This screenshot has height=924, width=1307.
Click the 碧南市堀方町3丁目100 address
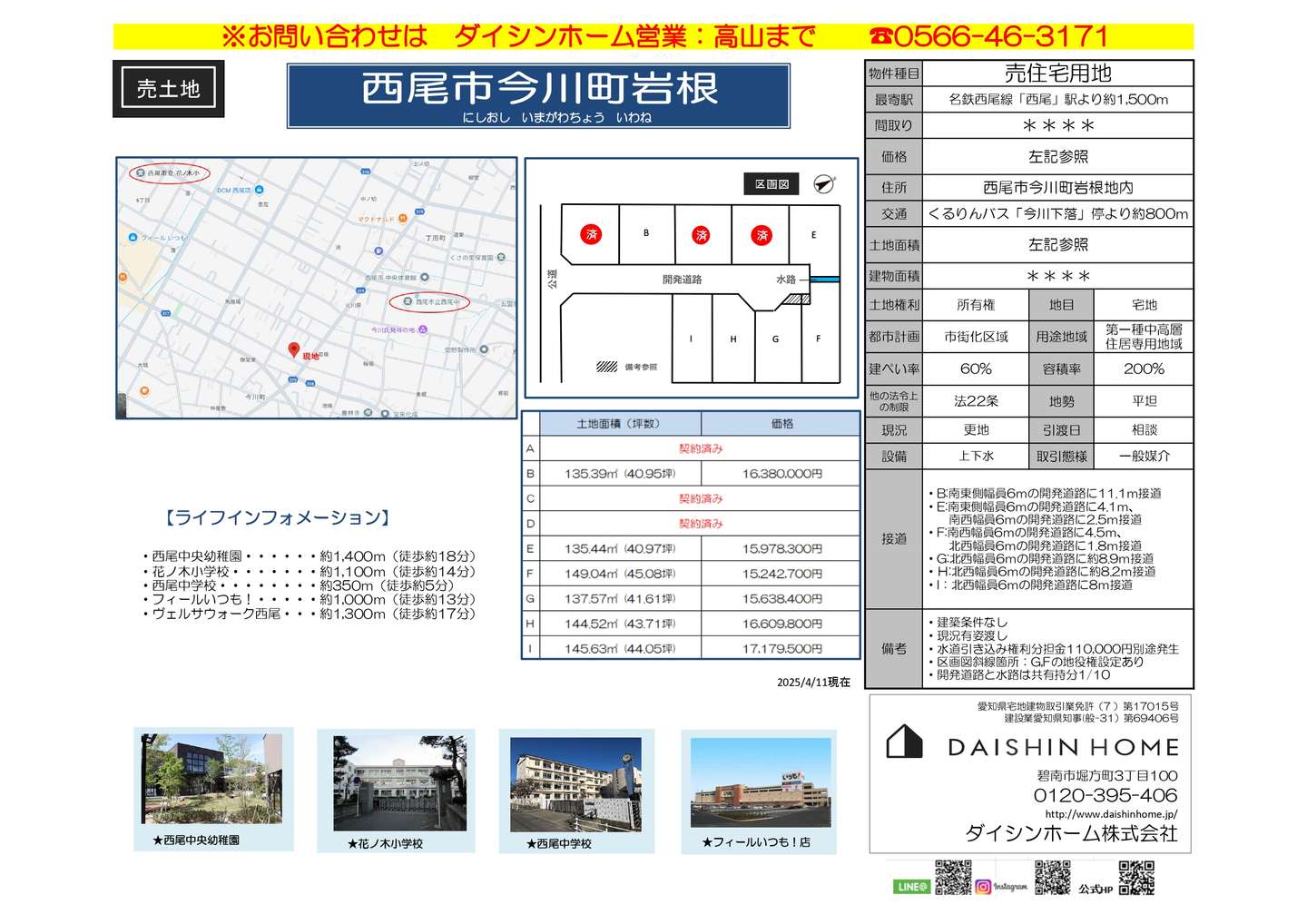(1107, 776)
